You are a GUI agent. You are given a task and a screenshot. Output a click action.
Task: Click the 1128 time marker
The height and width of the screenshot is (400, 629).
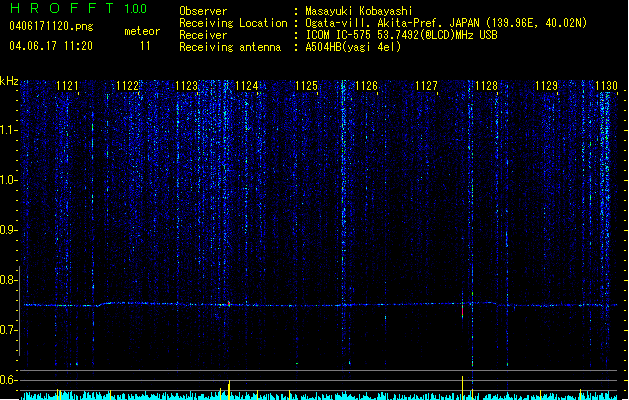click(486, 86)
